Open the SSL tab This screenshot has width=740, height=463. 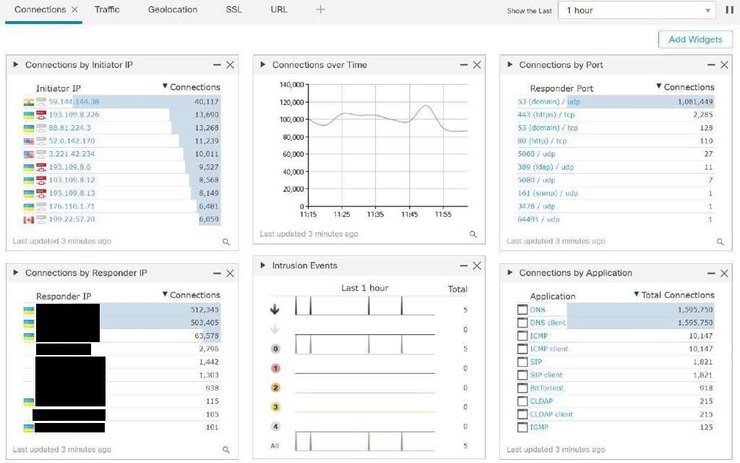point(233,9)
